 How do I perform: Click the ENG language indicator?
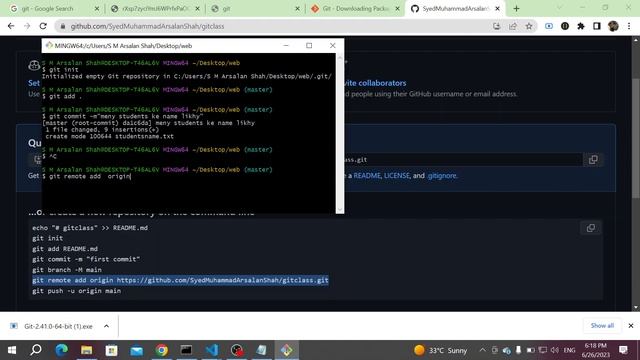(569, 350)
